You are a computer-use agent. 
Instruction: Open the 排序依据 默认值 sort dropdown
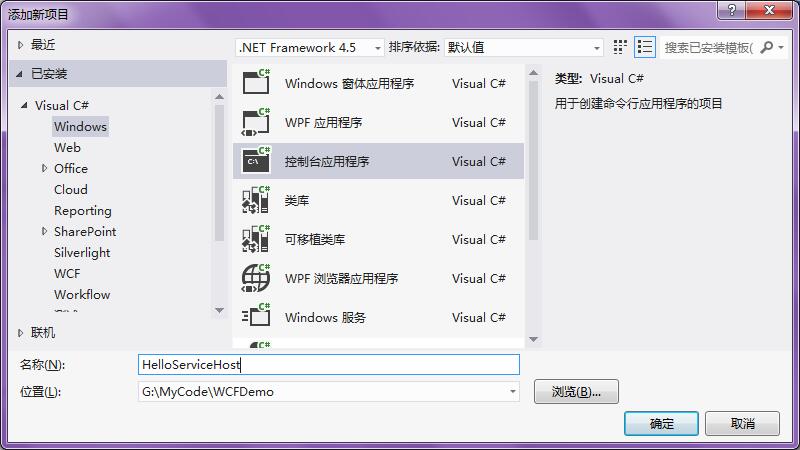click(x=523, y=47)
